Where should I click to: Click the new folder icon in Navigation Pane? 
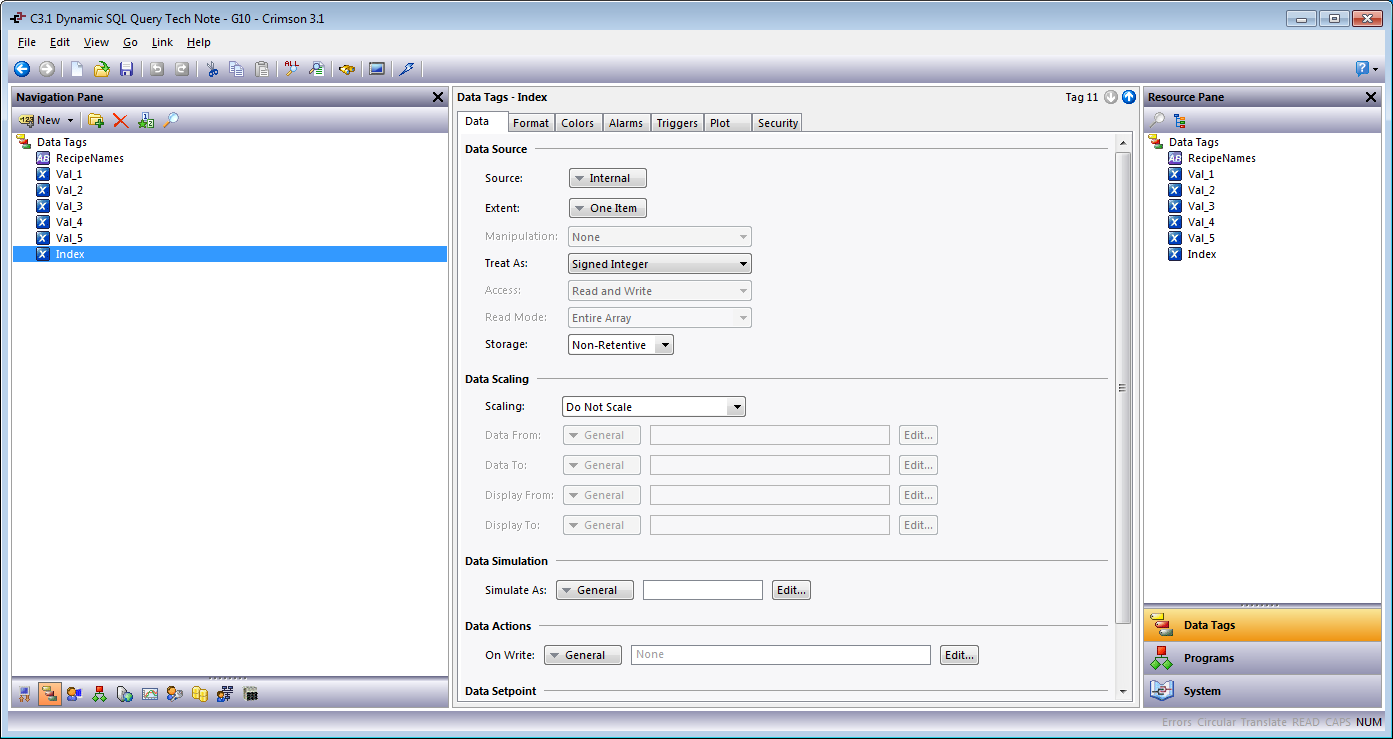pos(96,120)
